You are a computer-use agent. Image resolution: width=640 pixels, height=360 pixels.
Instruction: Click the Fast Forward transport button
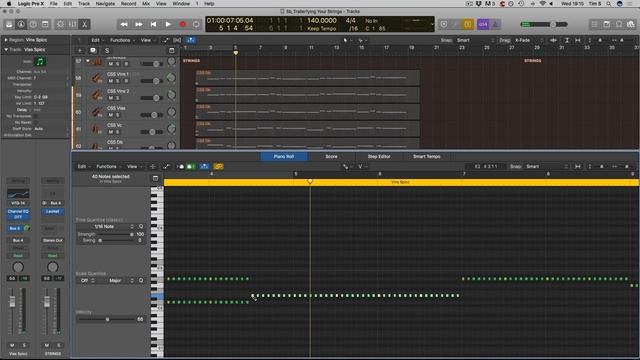pyautogui.click(x=139, y=24)
